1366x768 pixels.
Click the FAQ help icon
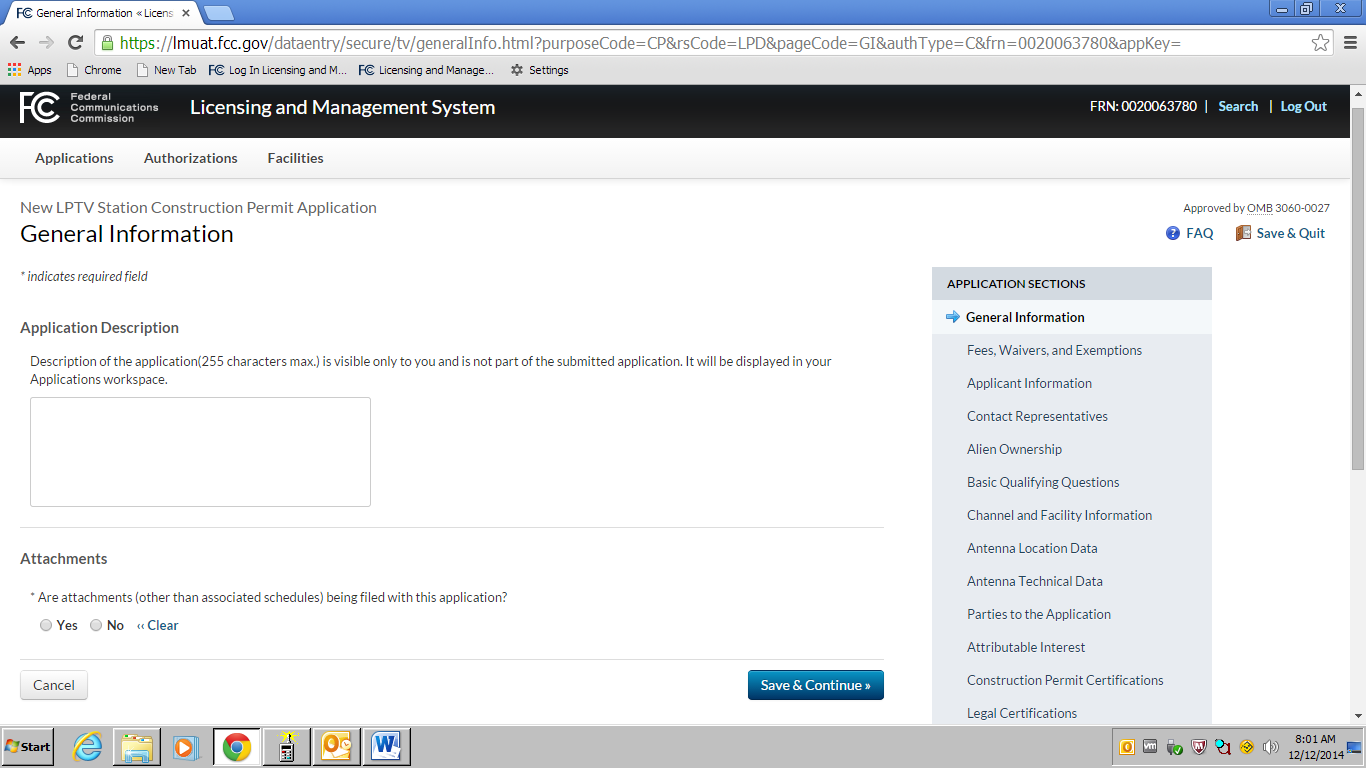tap(1173, 233)
